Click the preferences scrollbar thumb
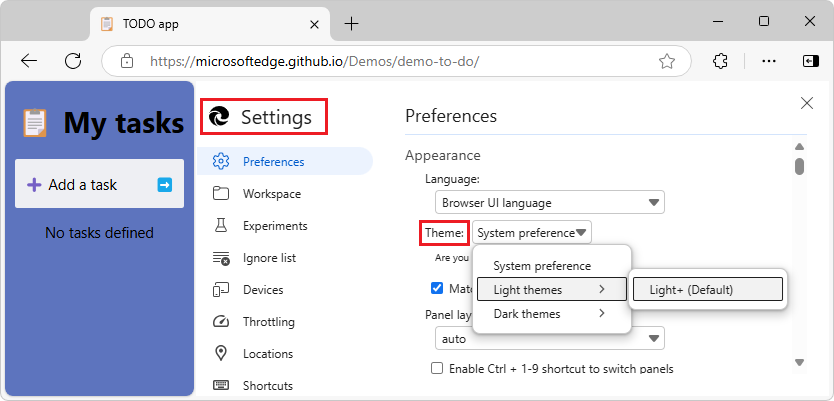This screenshot has width=834, height=401. pos(799,165)
